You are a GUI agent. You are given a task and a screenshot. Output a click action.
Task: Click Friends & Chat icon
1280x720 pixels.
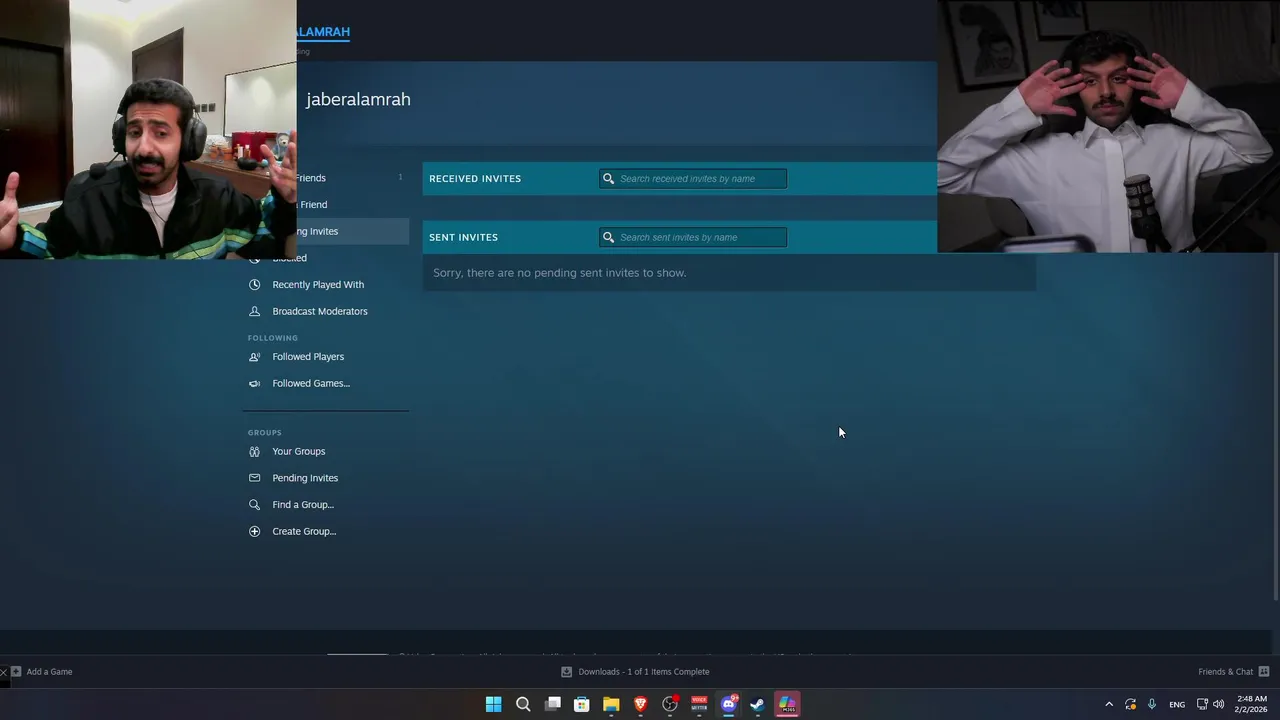pyautogui.click(x=1264, y=672)
